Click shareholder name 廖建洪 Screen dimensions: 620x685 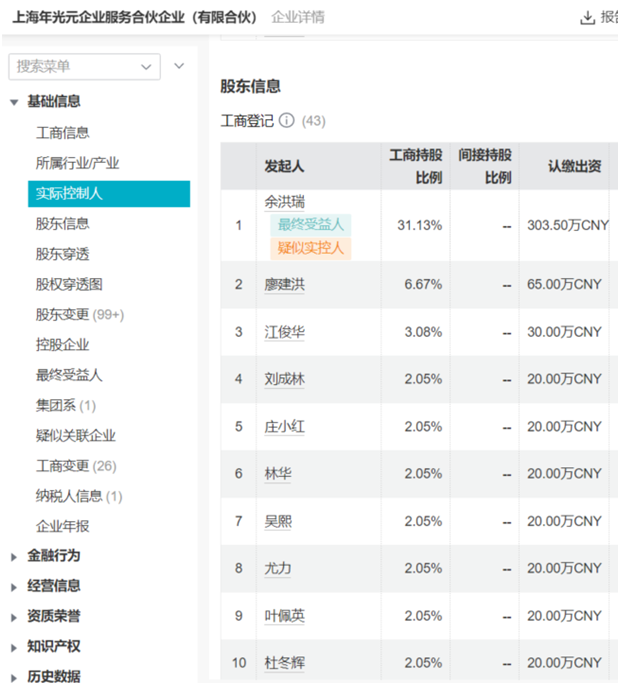coord(284,285)
